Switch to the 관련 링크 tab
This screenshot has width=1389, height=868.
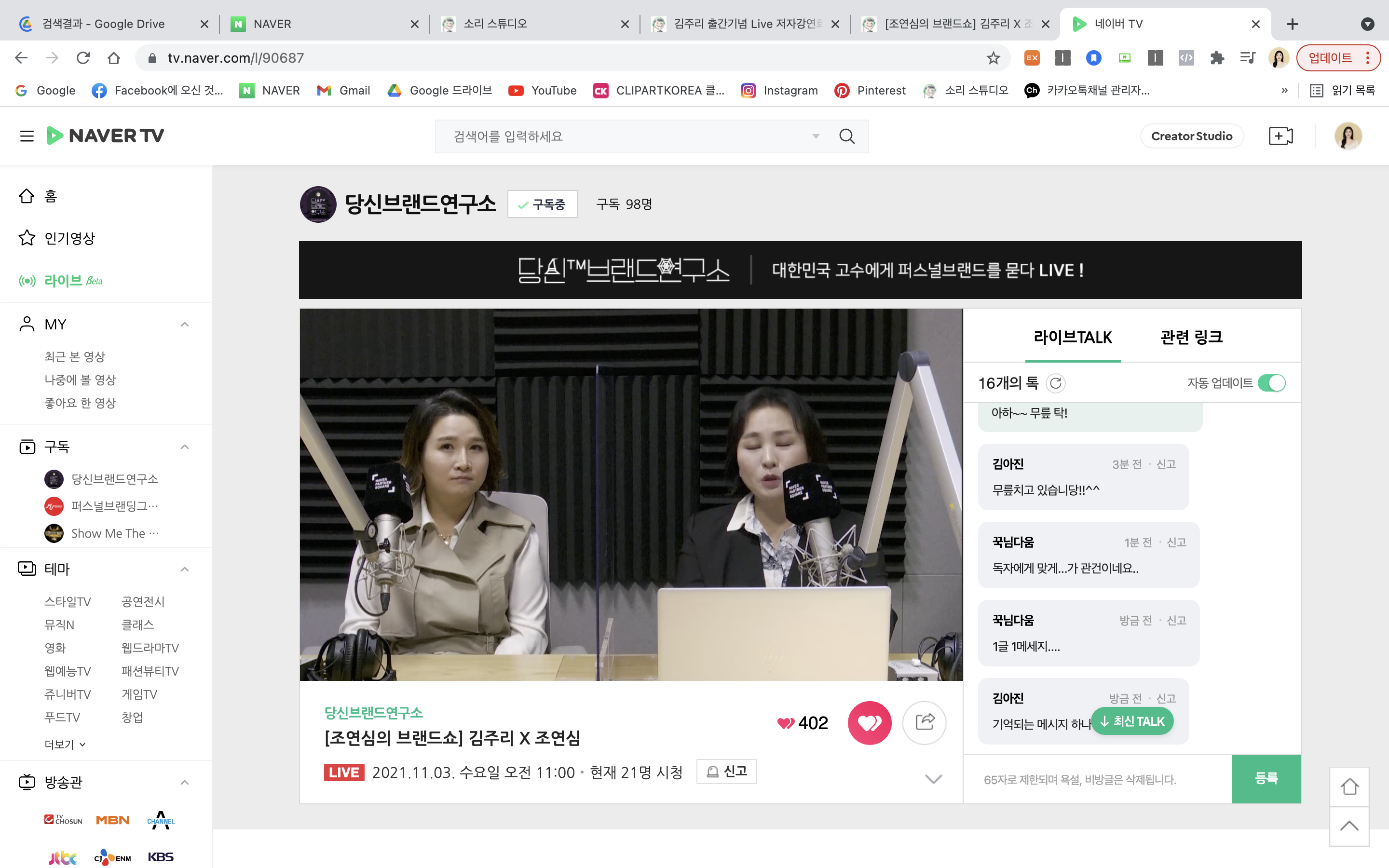click(x=1191, y=338)
